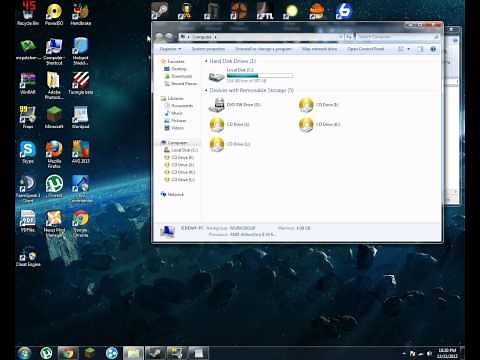Open uTorrent from the taskbar
This screenshot has width=480, height=360.
46,353
